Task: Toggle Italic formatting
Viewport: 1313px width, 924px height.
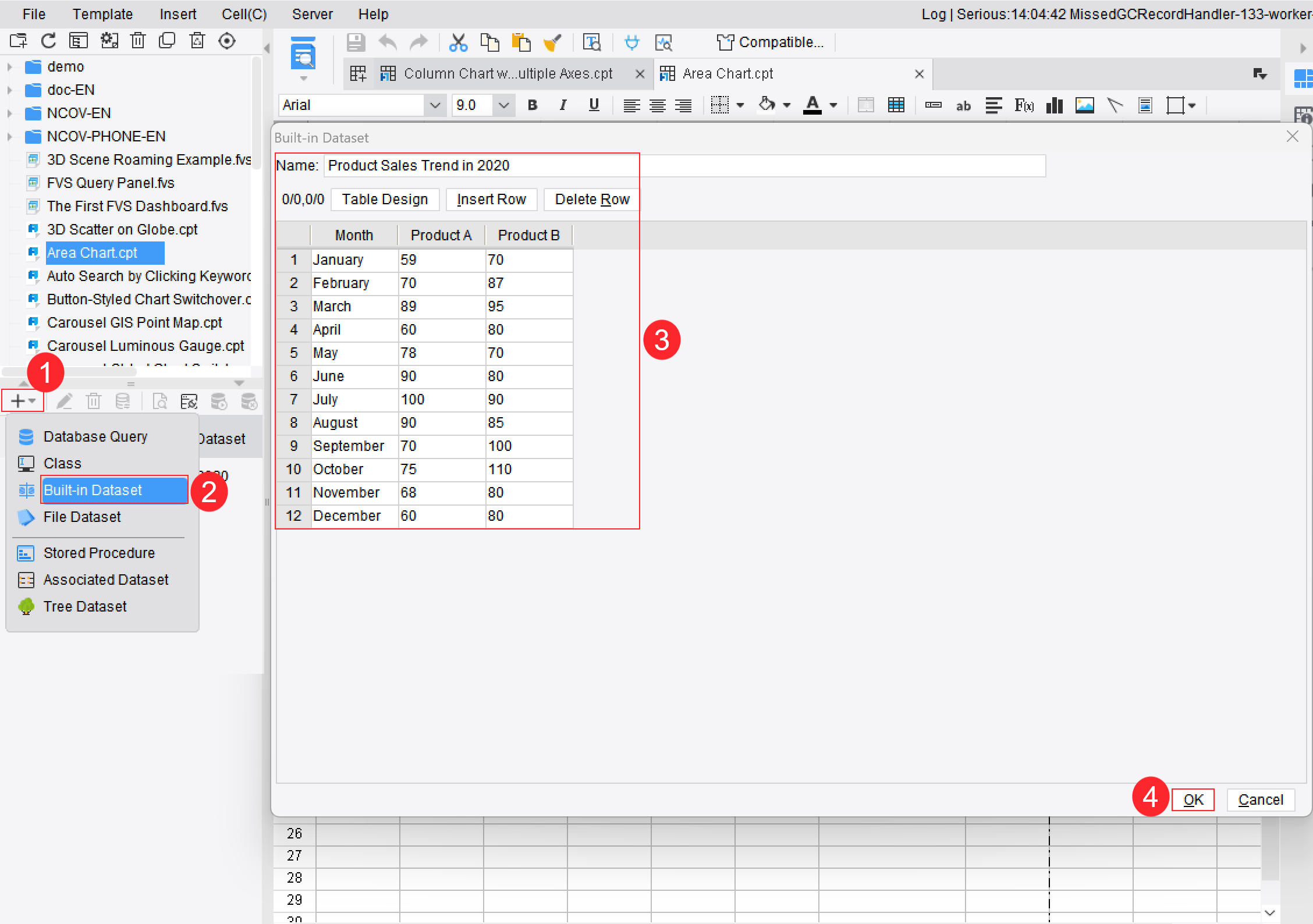Action: [563, 105]
